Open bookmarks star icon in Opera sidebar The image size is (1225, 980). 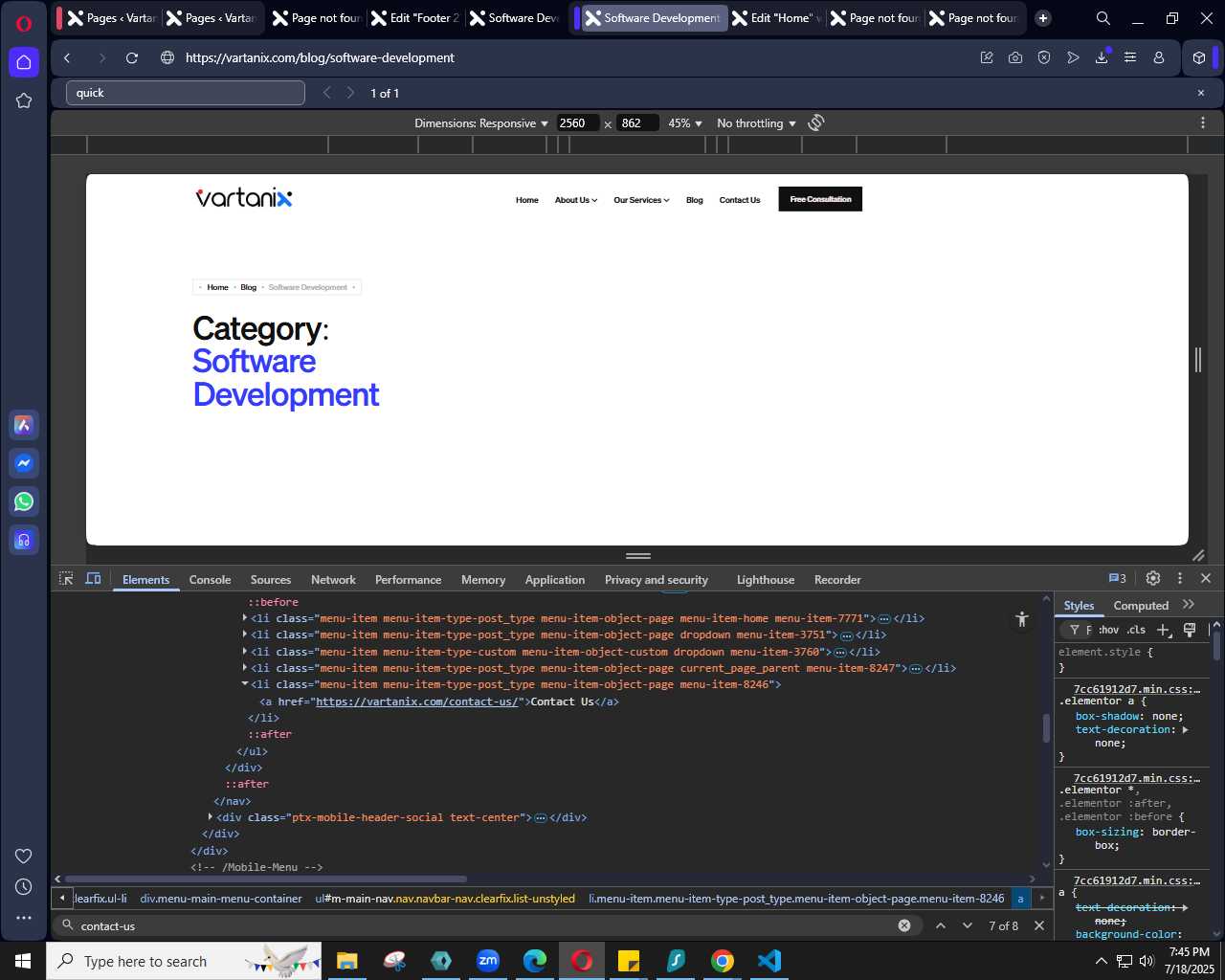pos(24,100)
